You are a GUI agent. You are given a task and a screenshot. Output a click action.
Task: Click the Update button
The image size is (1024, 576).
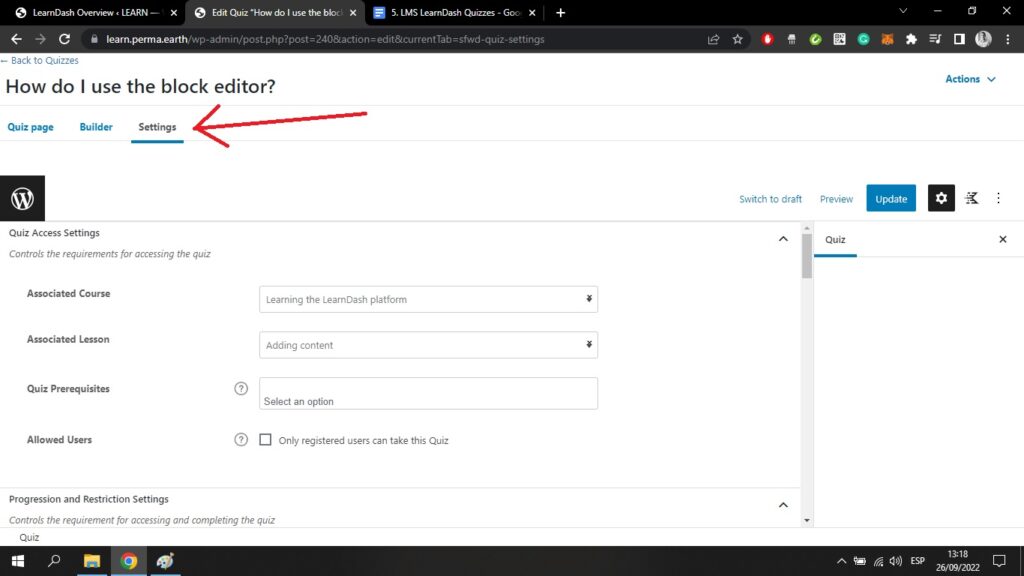(891, 198)
